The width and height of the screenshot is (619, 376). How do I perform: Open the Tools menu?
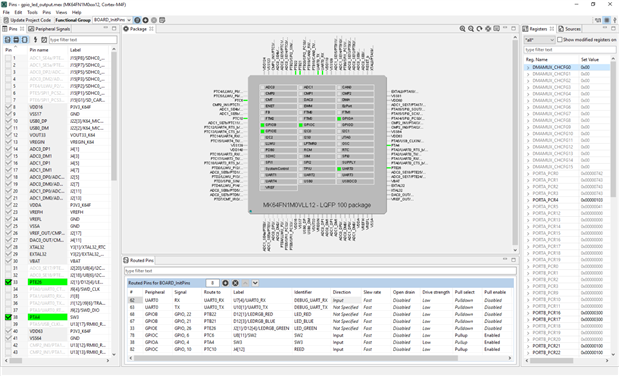(32, 12)
